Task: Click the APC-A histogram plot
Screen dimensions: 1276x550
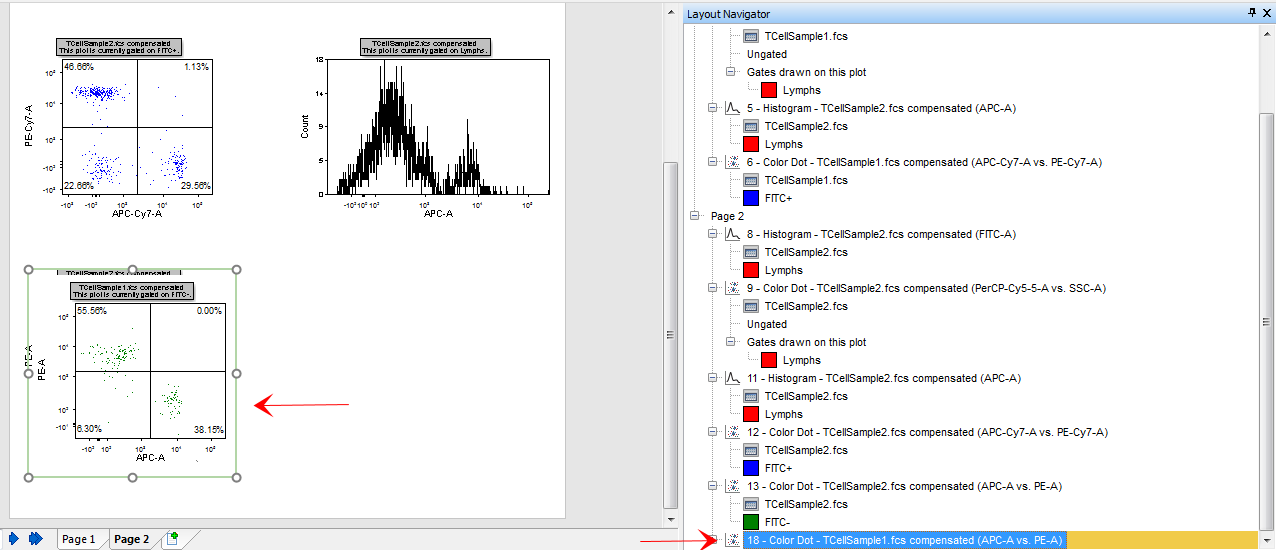Action: point(438,126)
